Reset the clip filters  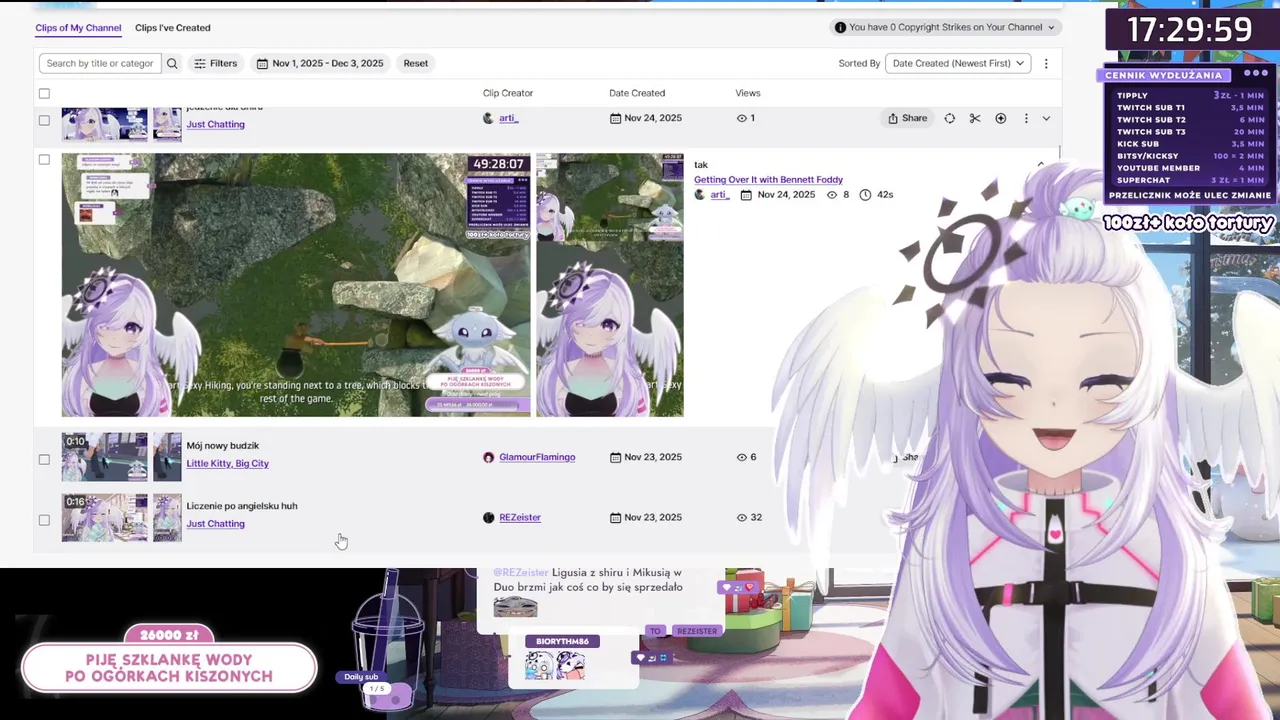pyautogui.click(x=416, y=63)
